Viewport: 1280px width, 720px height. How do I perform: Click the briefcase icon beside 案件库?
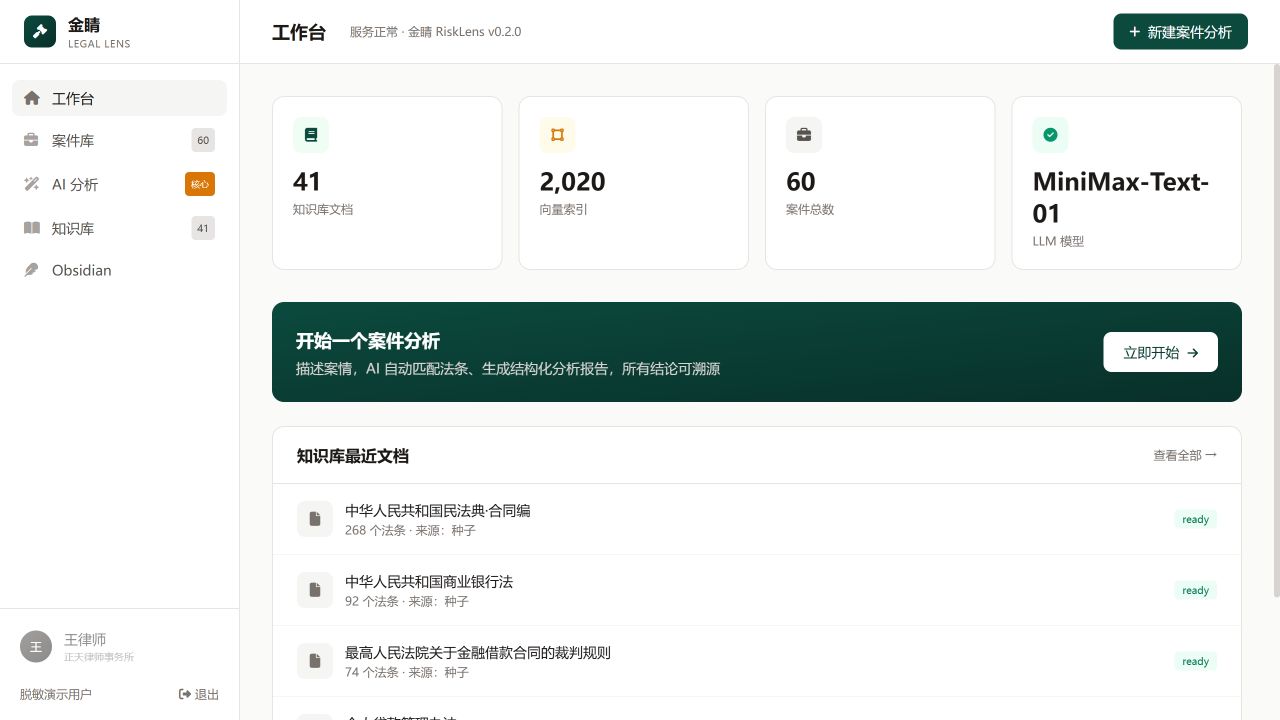click(32, 141)
